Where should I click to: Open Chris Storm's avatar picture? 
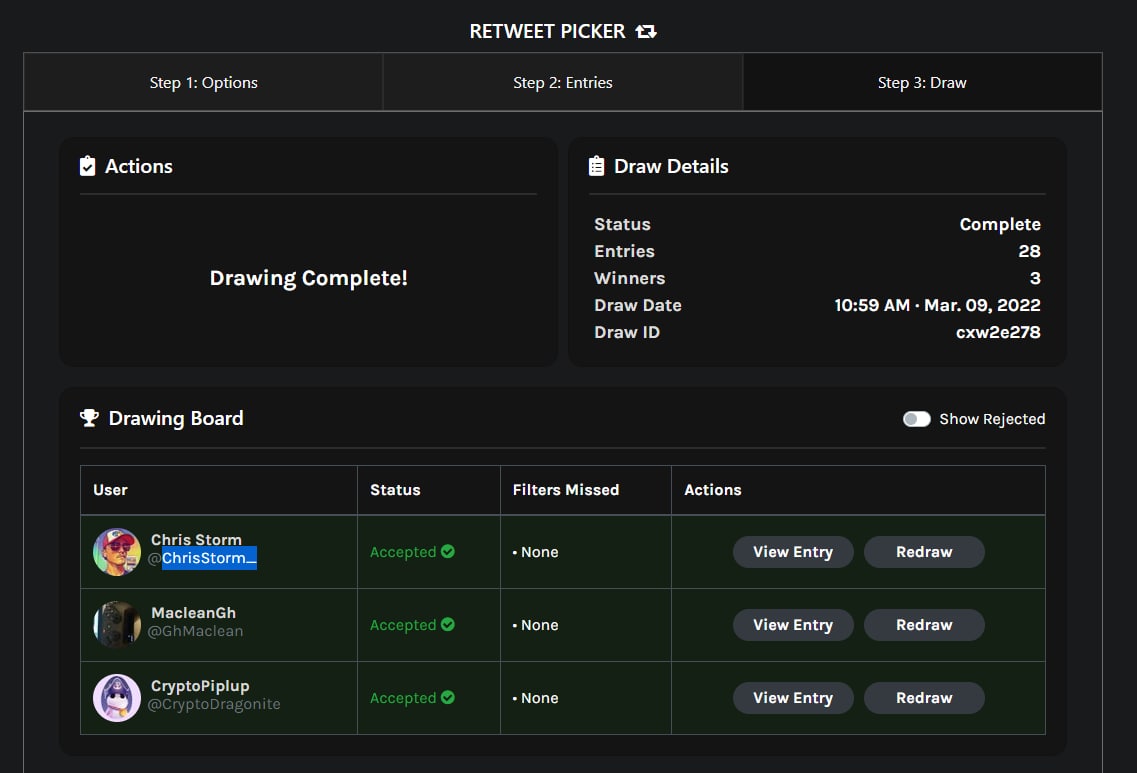(117, 552)
